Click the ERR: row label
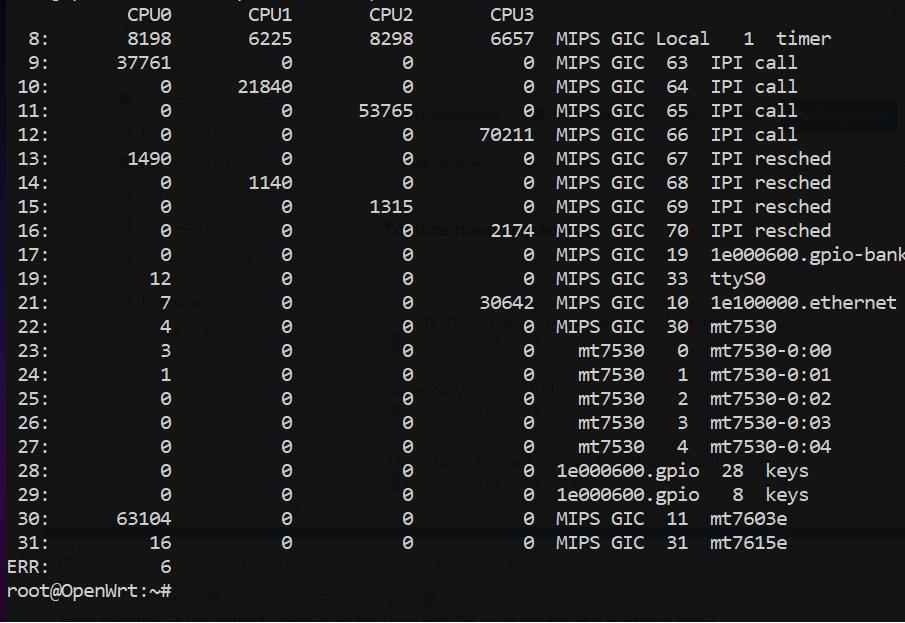 coord(27,567)
